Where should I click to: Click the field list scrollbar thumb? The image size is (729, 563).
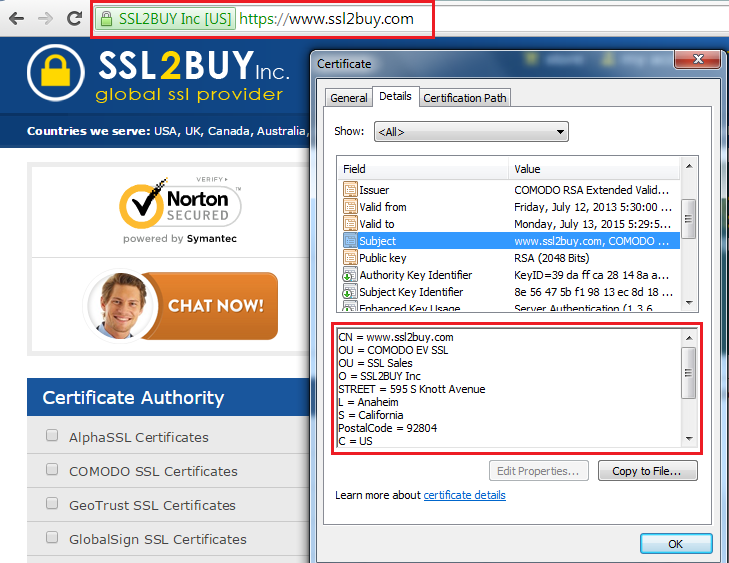[689, 219]
